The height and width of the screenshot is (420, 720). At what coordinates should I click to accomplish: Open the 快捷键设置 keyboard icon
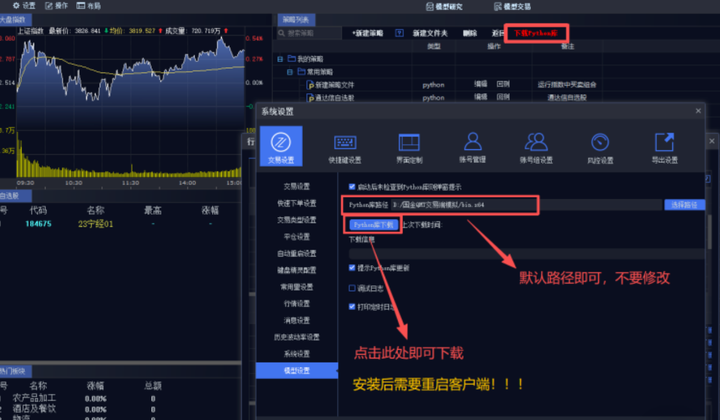(346, 144)
